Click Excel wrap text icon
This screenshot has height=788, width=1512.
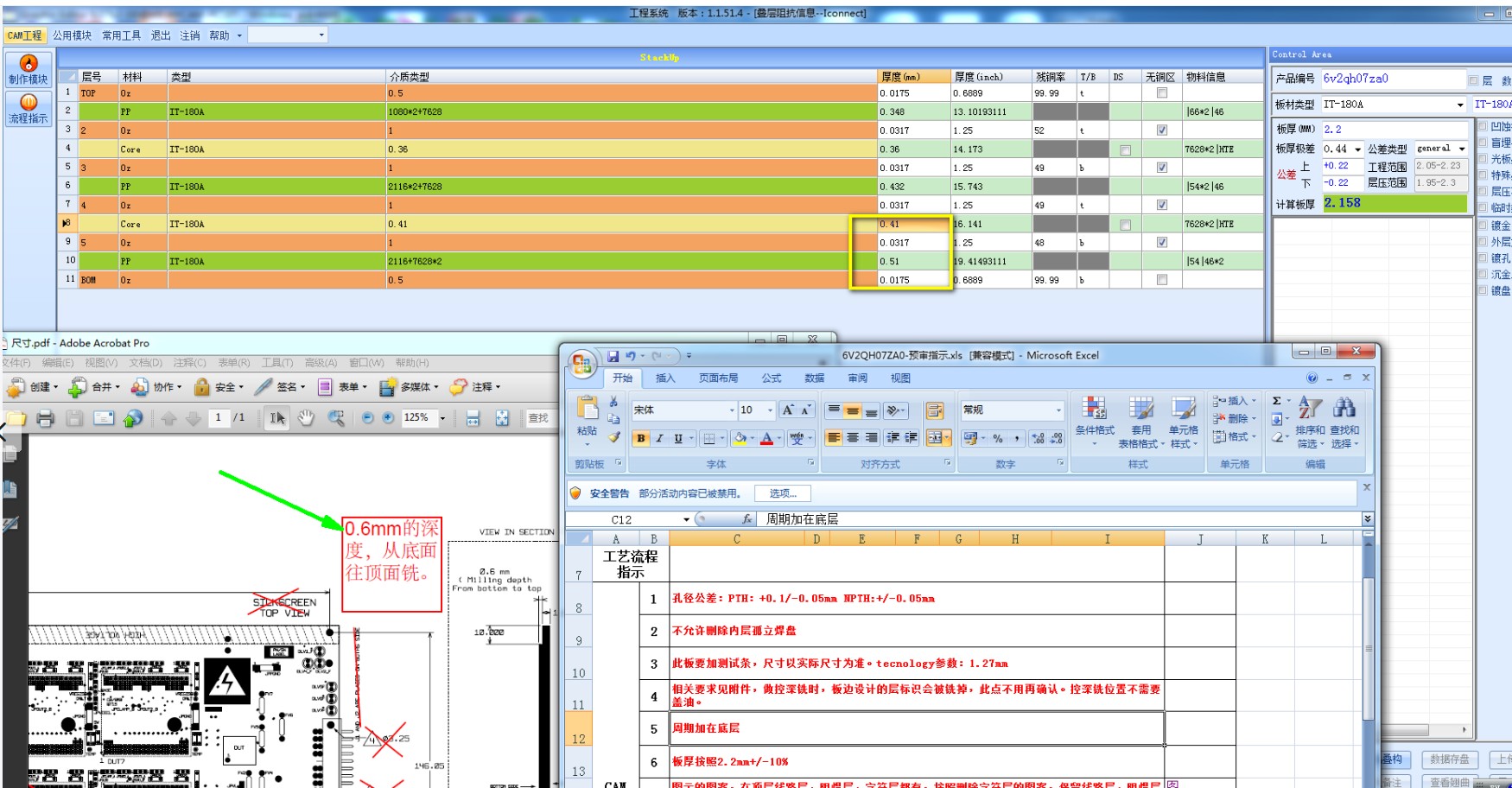(934, 410)
